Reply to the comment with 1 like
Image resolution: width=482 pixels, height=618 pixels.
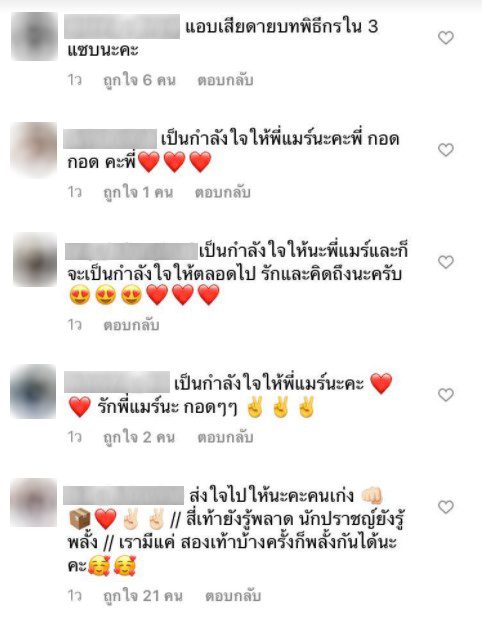click(223, 192)
